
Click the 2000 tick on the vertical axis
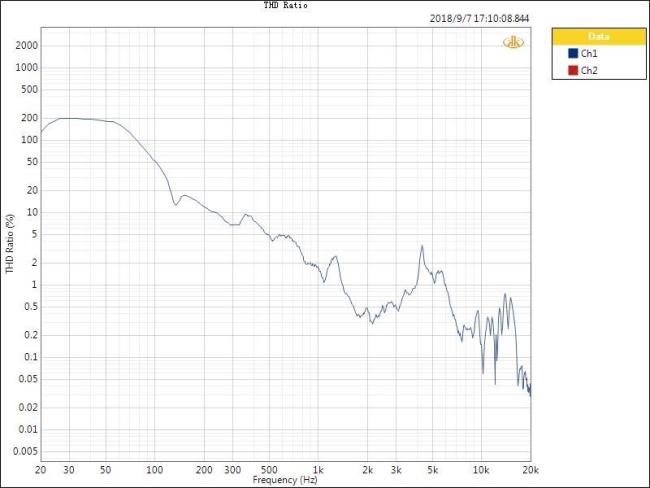pyautogui.click(x=26, y=46)
